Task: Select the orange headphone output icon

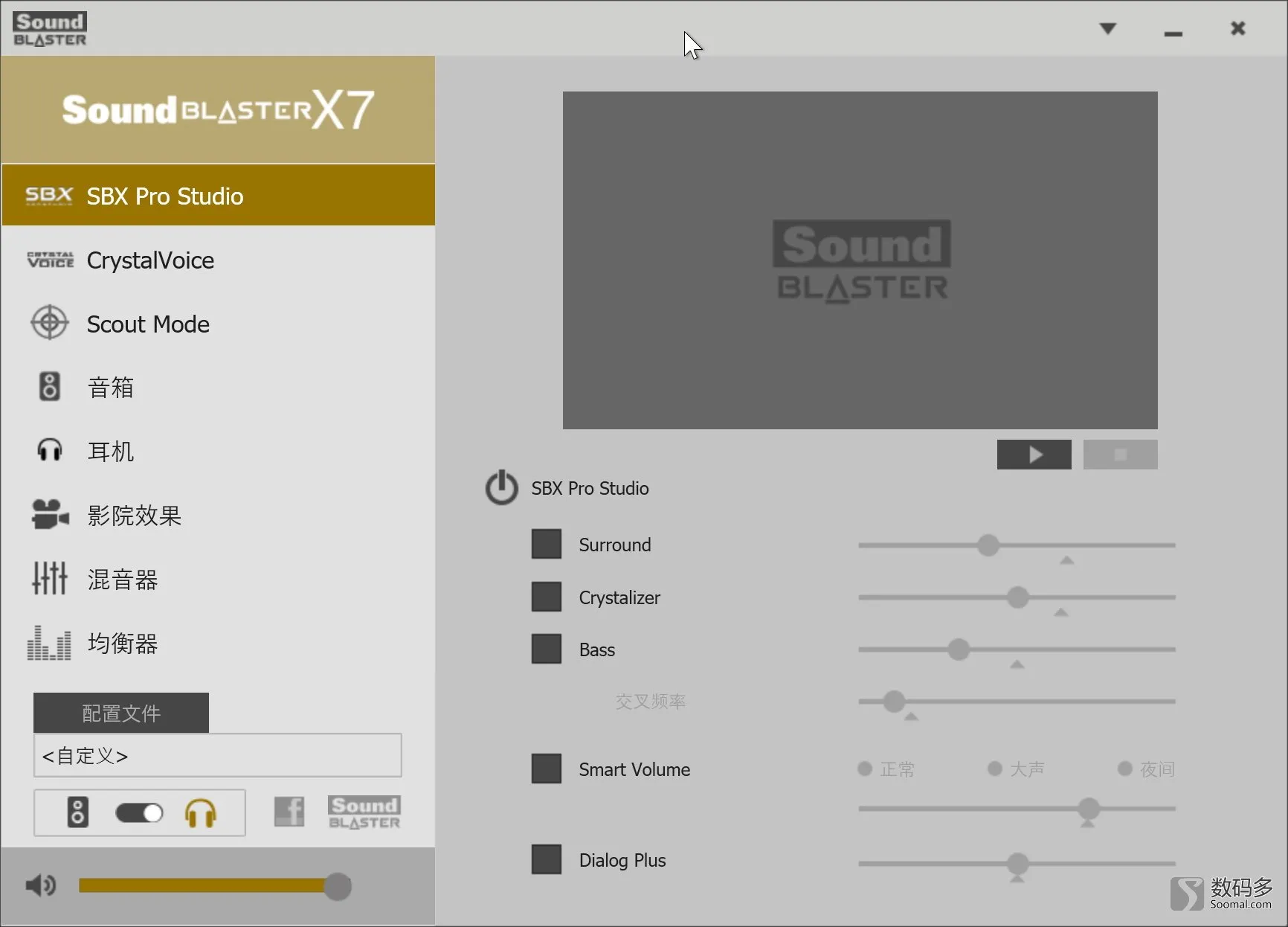Action: pyautogui.click(x=201, y=813)
